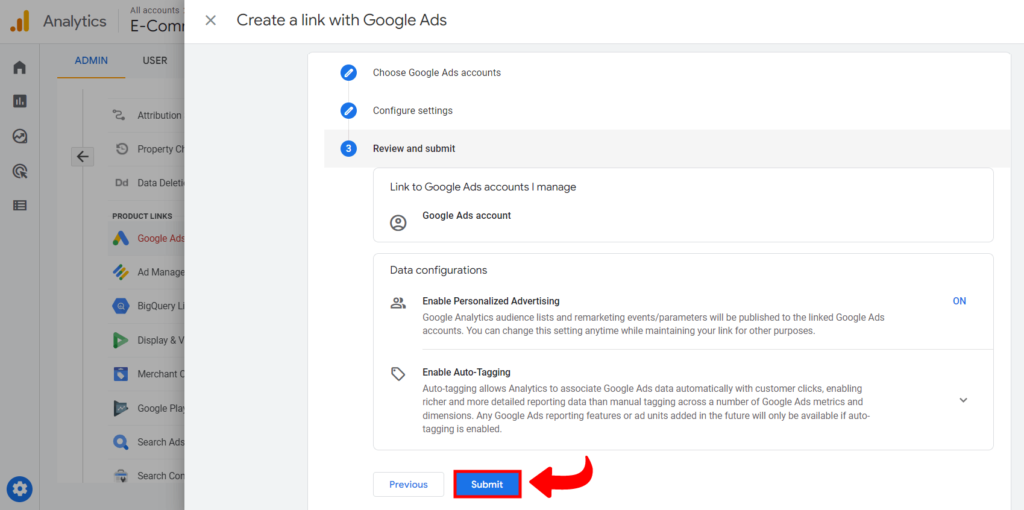
Task: Open Configure table icon in sidebar
Action: pyautogui.click(x=19, y=205)
